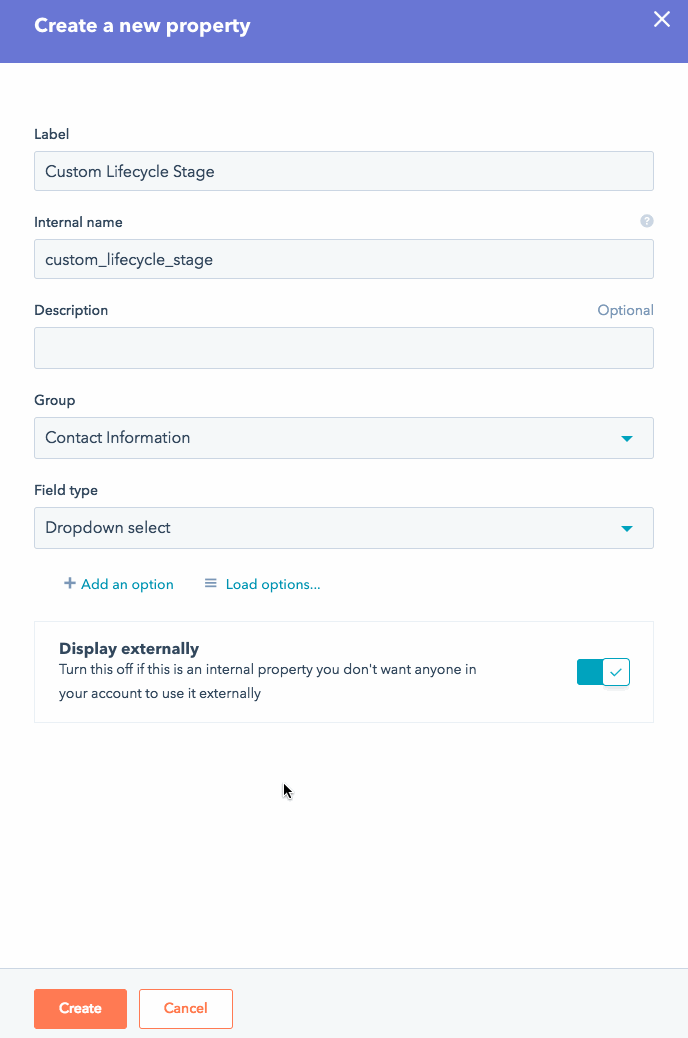Click the list icon beside Load options

tap(210, 583)
